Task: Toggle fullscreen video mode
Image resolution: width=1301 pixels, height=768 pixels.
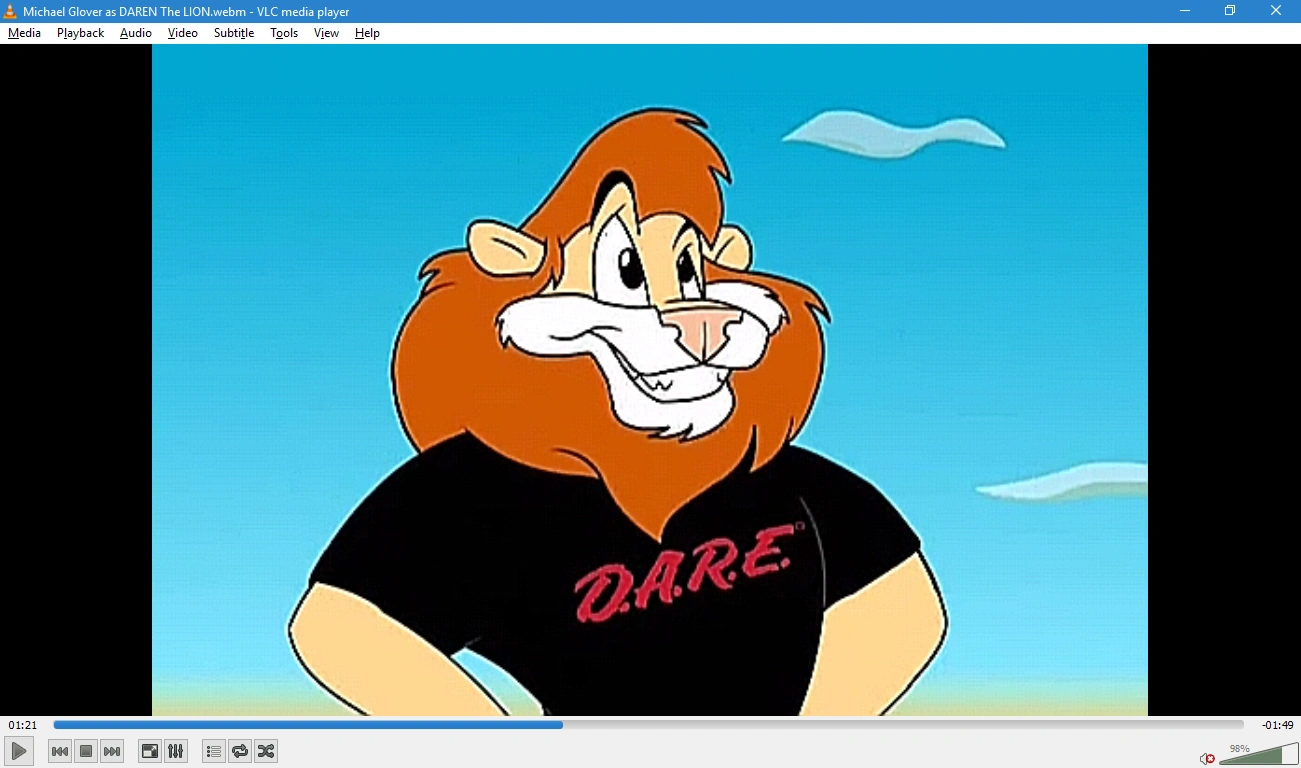Action: (x=150, y=751)
